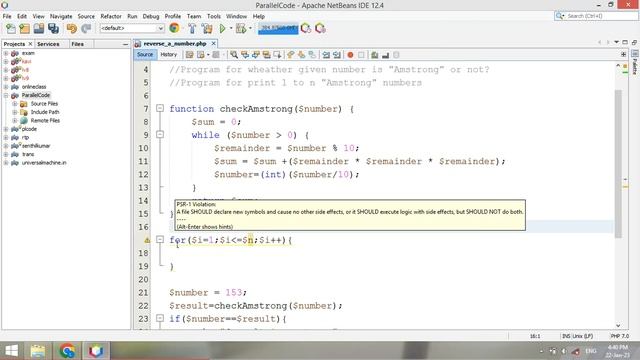The height and width of the screenshot is (360, 640).
Task: Open the <default> configuration dropdown
Action: (x=132, y=28)
